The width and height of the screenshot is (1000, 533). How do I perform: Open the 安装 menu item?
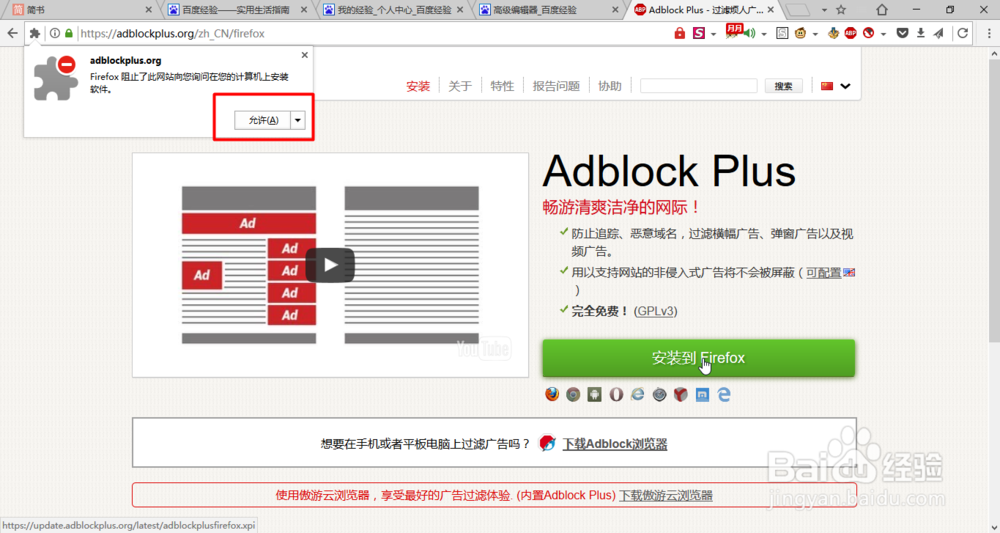coord(418,86)
